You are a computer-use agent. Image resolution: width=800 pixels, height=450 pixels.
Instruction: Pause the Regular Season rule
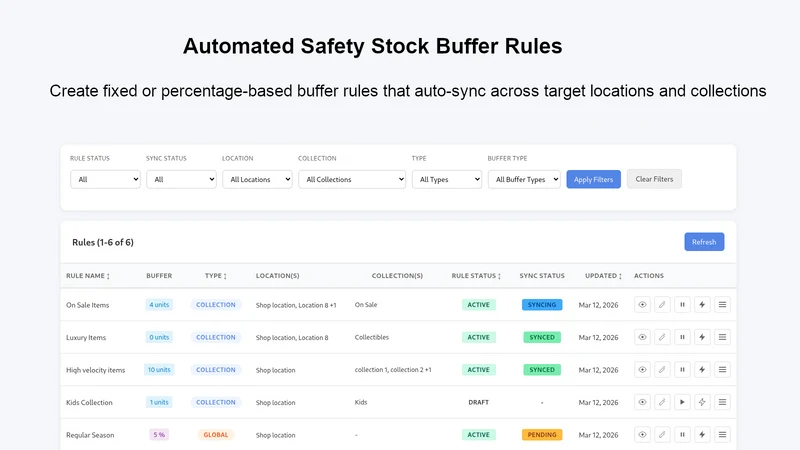[x=682, y=435]
